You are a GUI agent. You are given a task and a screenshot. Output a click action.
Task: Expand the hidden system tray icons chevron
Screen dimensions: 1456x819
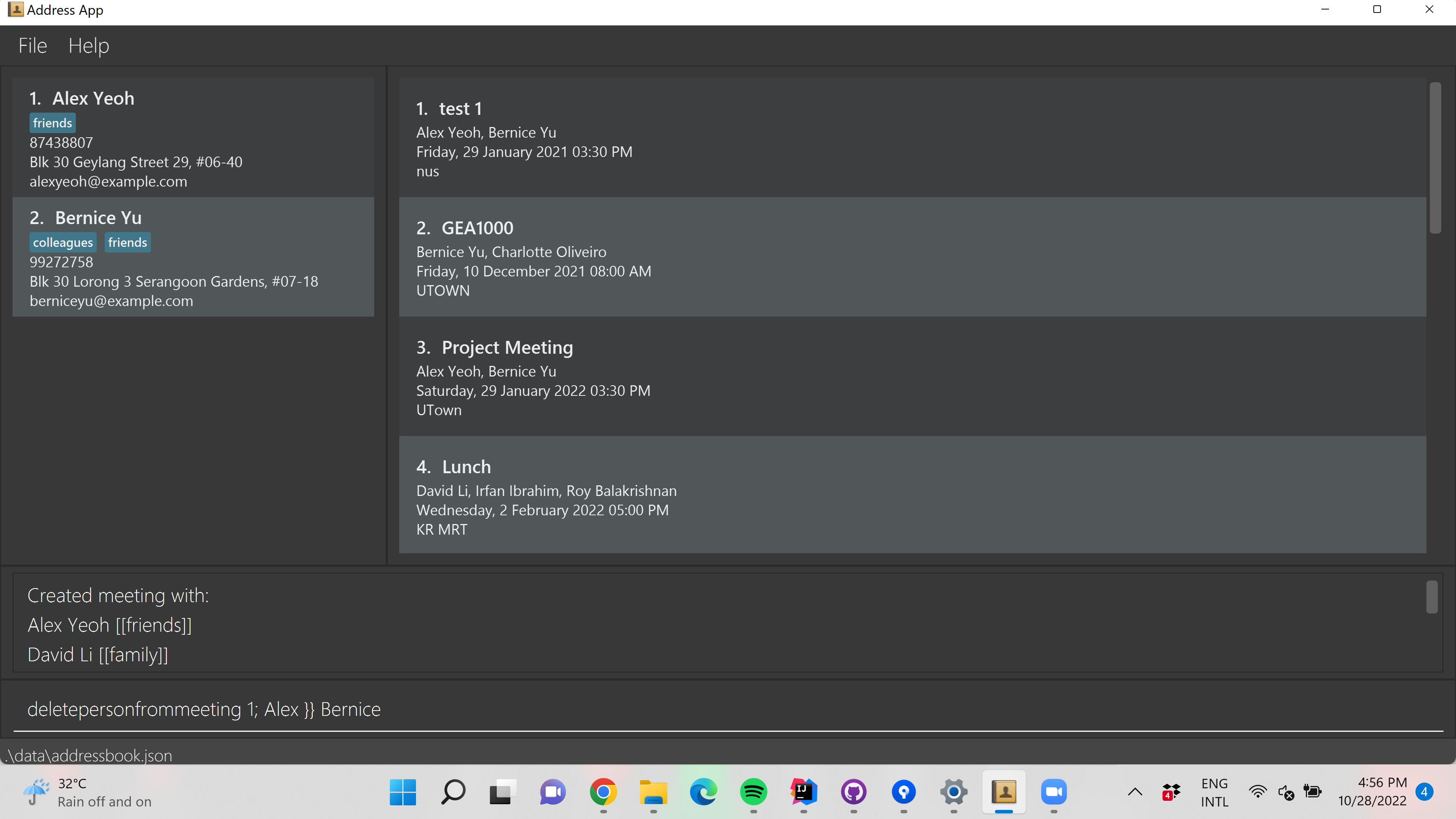(1134, 792)
